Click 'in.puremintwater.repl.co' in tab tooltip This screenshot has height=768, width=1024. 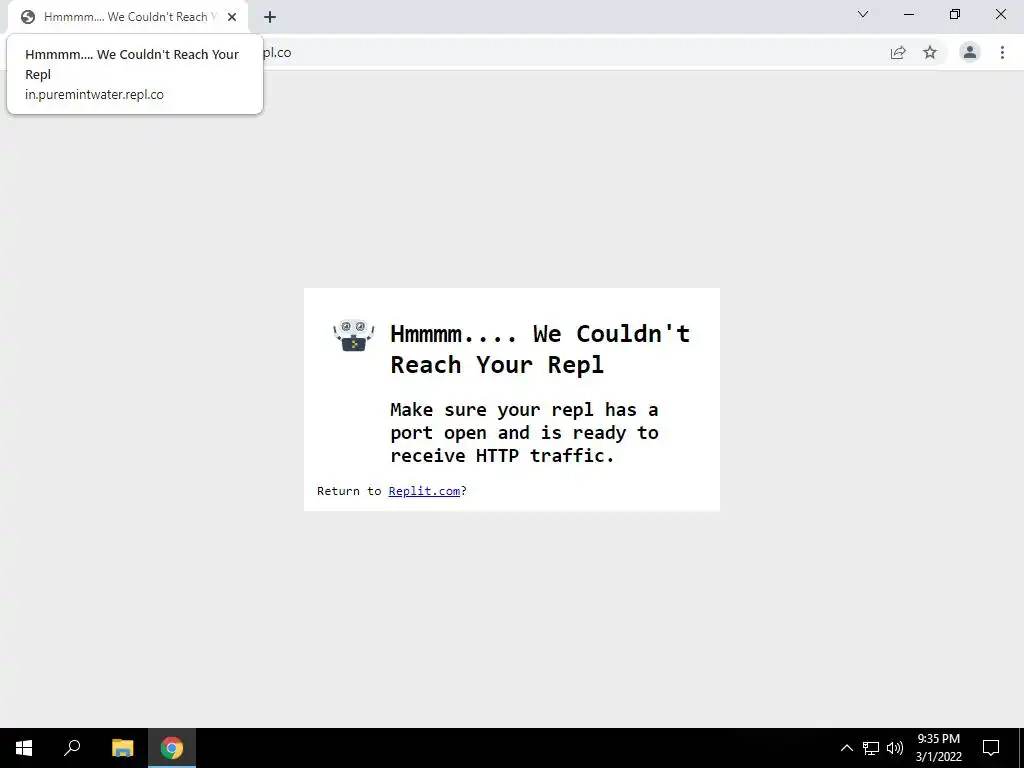pyautogui.click(x=94, y=94)
